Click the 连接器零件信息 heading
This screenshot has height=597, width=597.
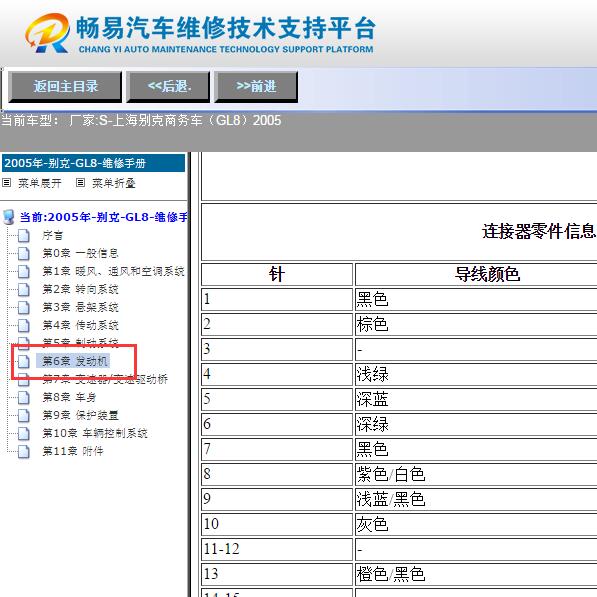point(538,231)
